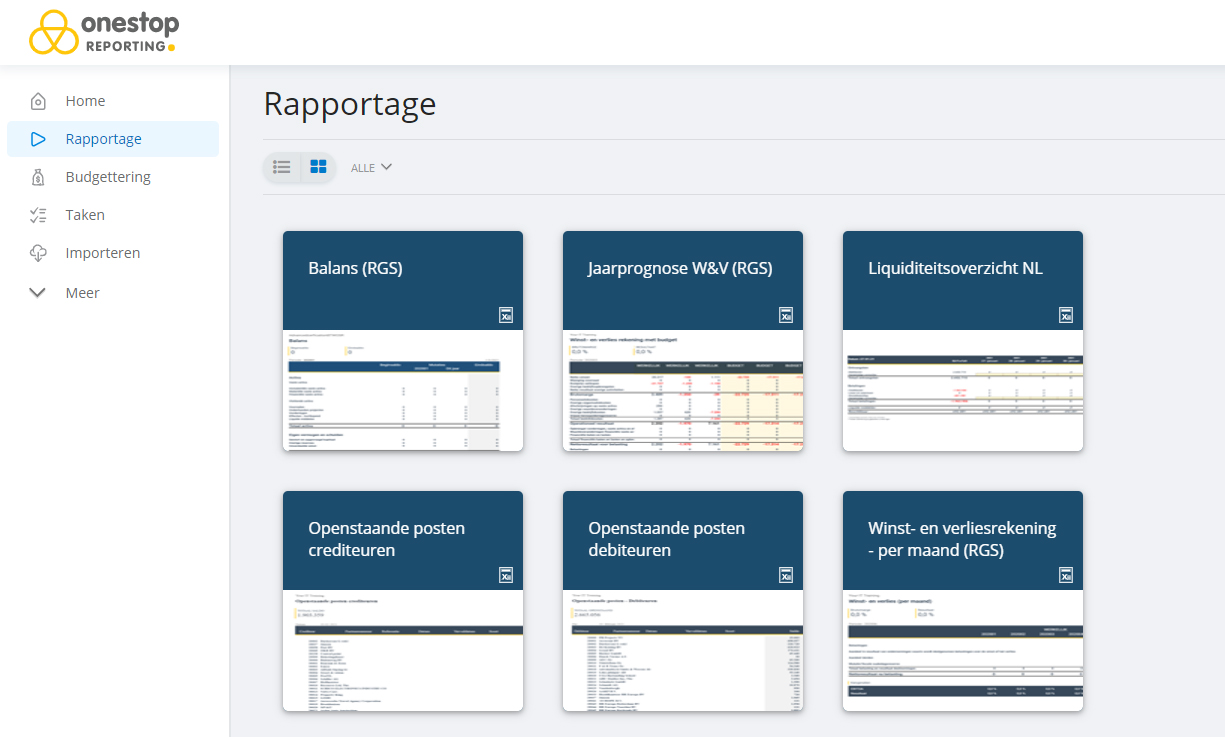Click Excel icon on Balans (RGS) card
1225x737 pixels.
506,315
